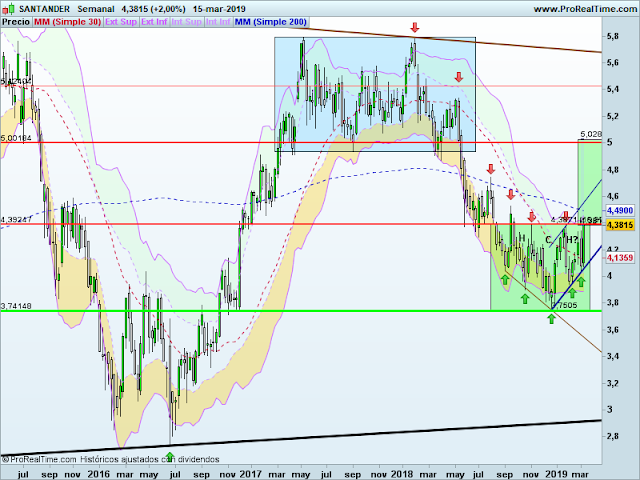Click the H? pattern label on chart
This screenshot has height=480, width=640.
[x=572, y=240]
